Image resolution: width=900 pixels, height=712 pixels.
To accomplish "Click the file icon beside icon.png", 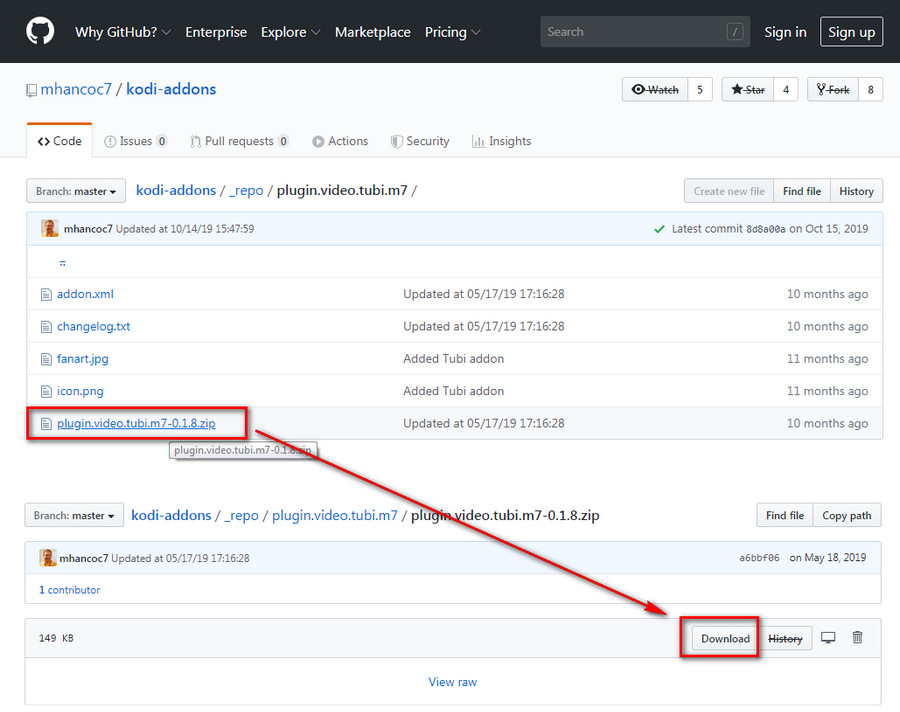I will 46,391.
